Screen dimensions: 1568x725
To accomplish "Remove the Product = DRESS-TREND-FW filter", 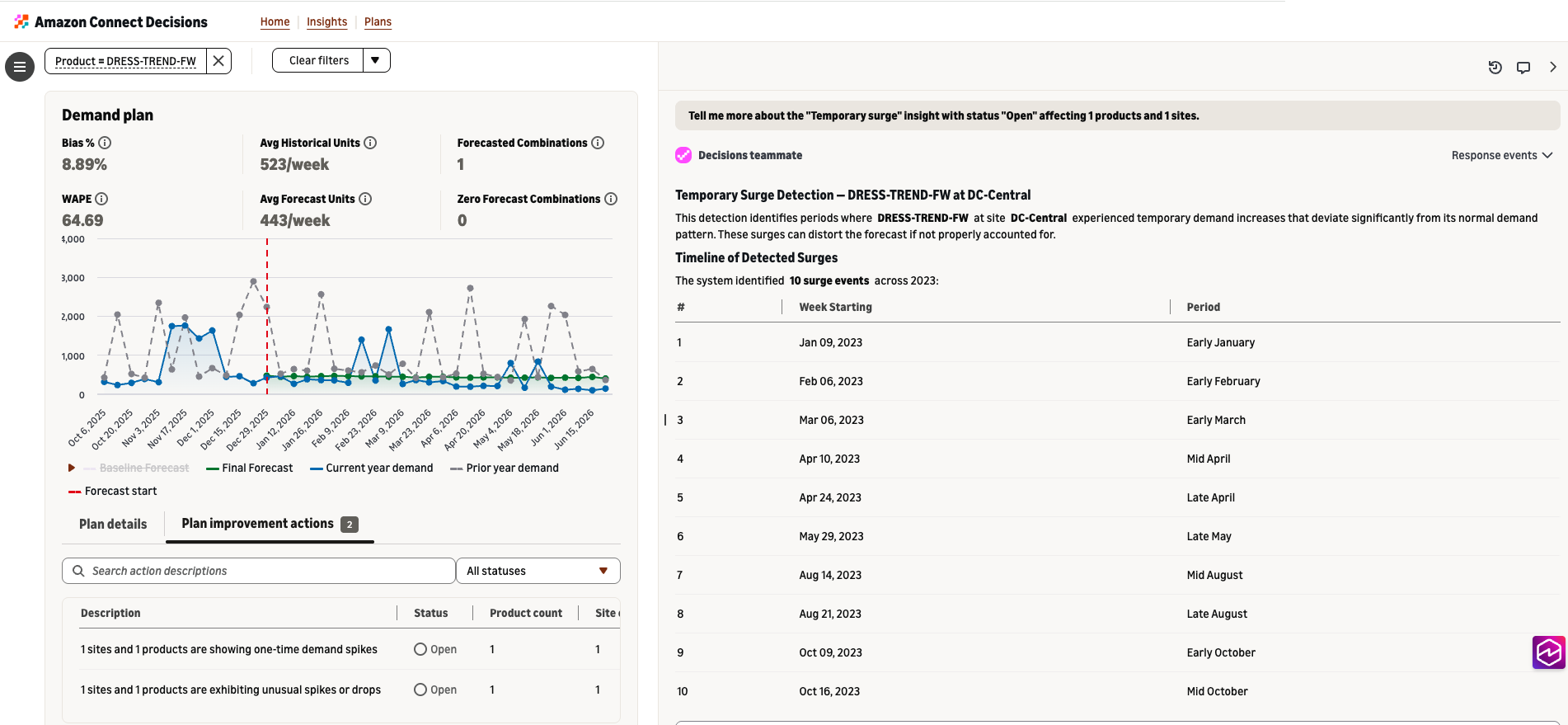I will click(x=218, y=61).
